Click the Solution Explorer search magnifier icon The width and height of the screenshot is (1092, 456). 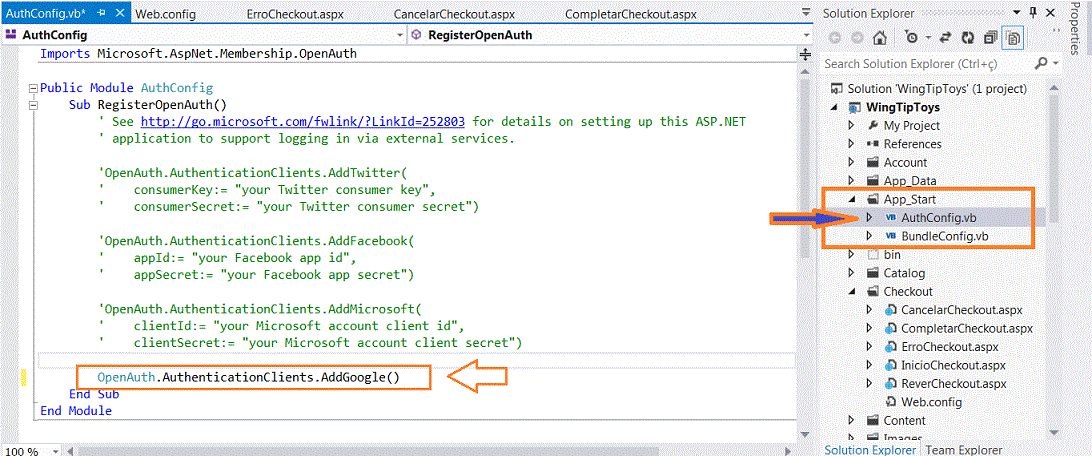[1040, 63]
